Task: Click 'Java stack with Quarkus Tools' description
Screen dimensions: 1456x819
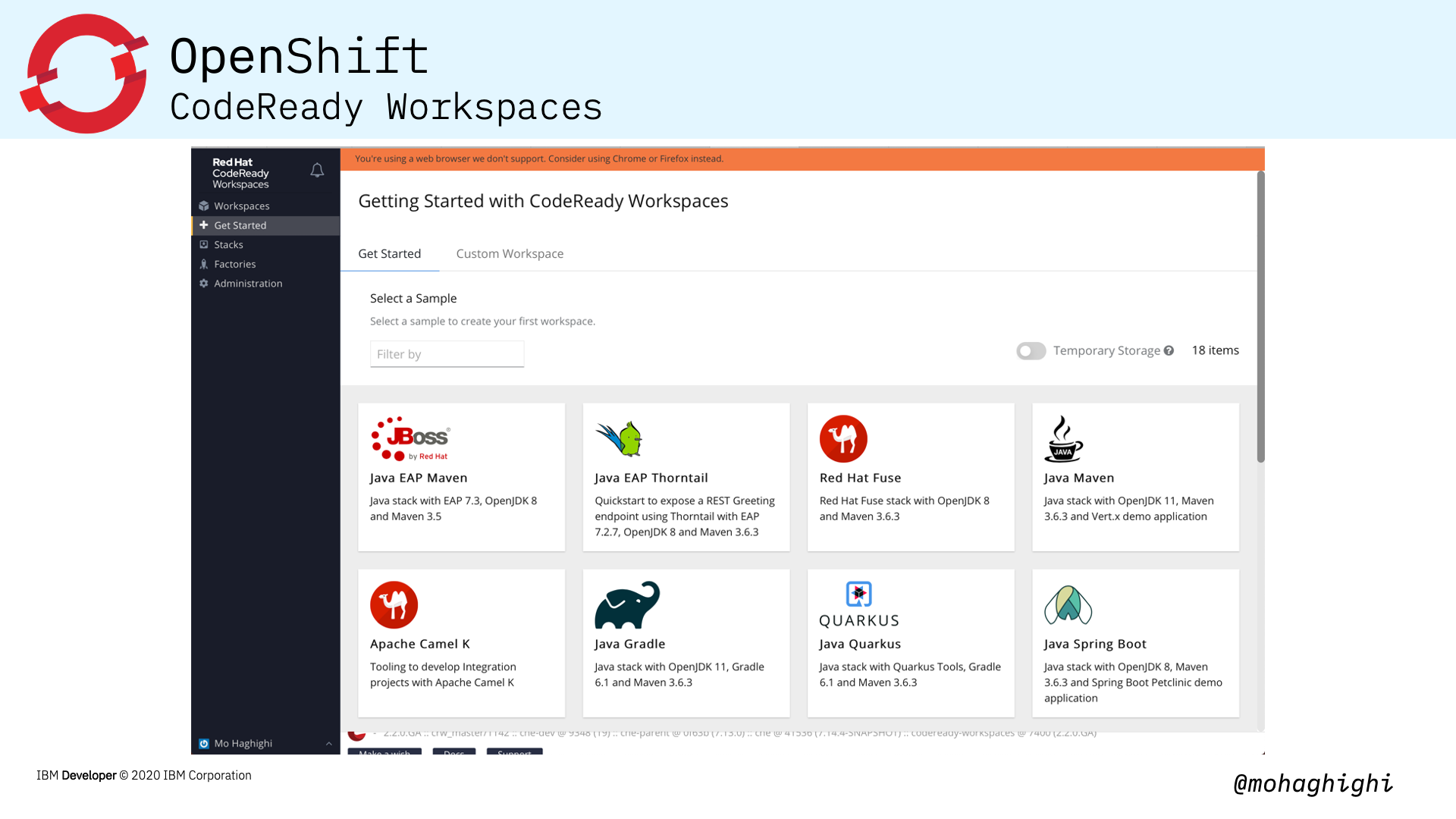Action: point(910,674)
